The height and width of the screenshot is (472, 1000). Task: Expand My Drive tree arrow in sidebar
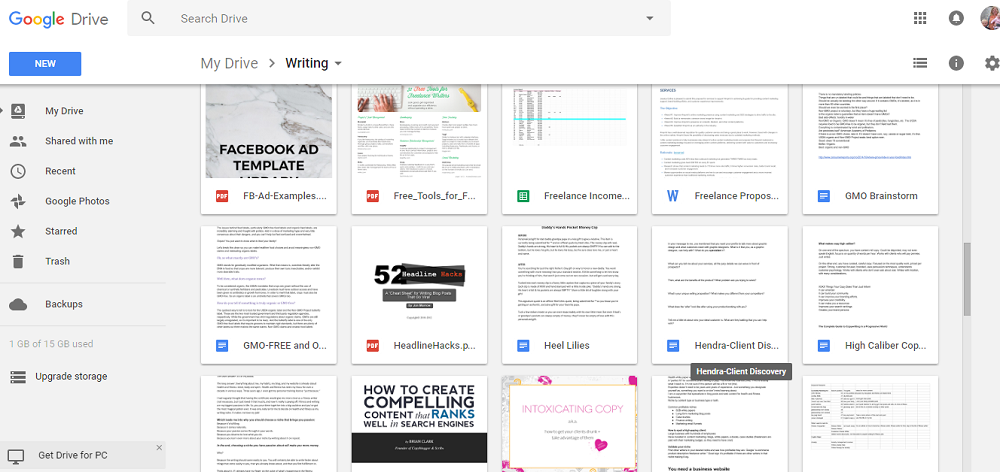pos(3,111)
